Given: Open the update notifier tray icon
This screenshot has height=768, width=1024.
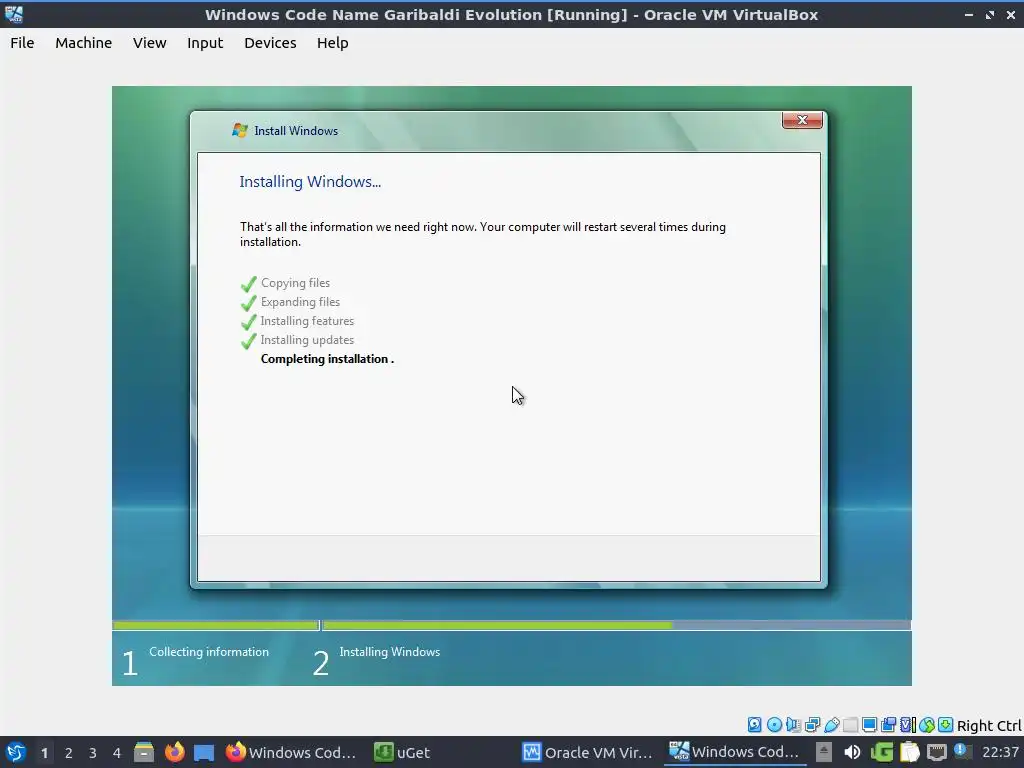Looking at the screenshot, I should [x=961, y=750].
